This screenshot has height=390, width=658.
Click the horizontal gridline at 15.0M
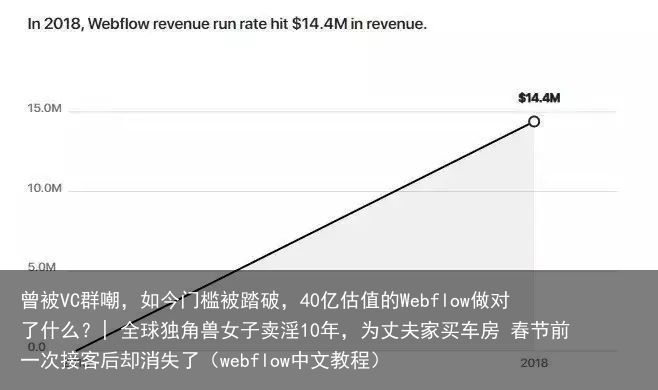point(342,112)
